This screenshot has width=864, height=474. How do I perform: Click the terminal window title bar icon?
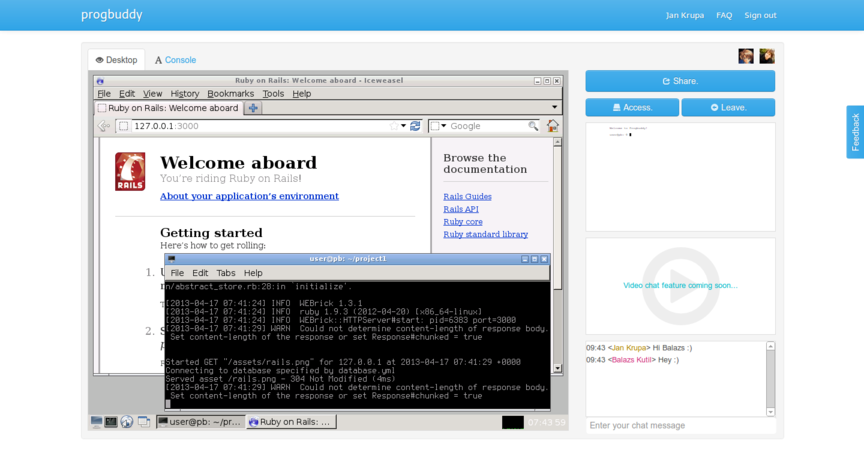click(x=171, y=259)
